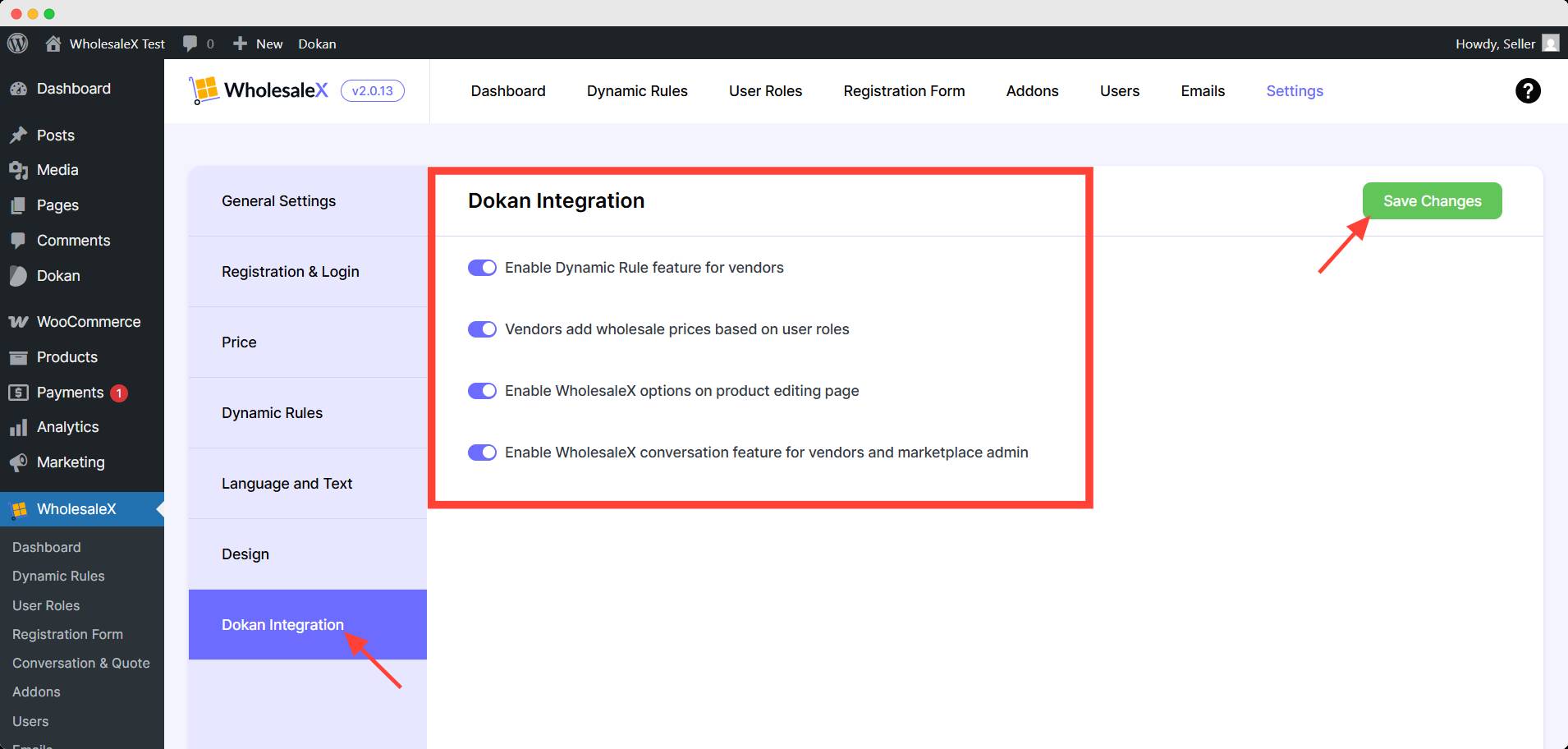Open the User Roles top tab
The image size is (1568, 749).
[x=765, y=91]
